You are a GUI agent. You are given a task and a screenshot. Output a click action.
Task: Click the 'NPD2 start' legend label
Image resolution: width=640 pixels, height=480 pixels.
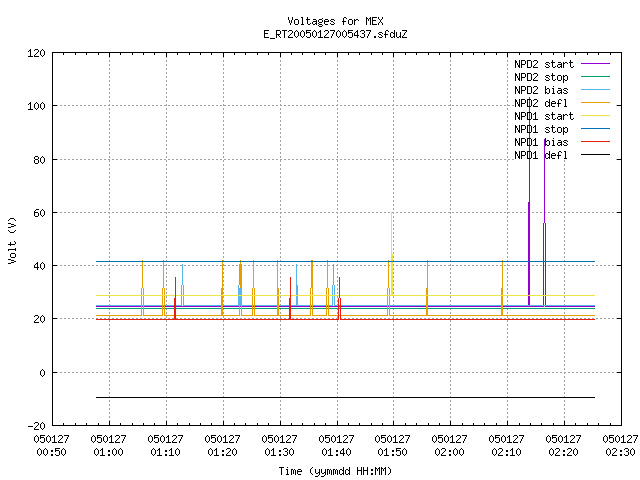(x=544, y=64)
